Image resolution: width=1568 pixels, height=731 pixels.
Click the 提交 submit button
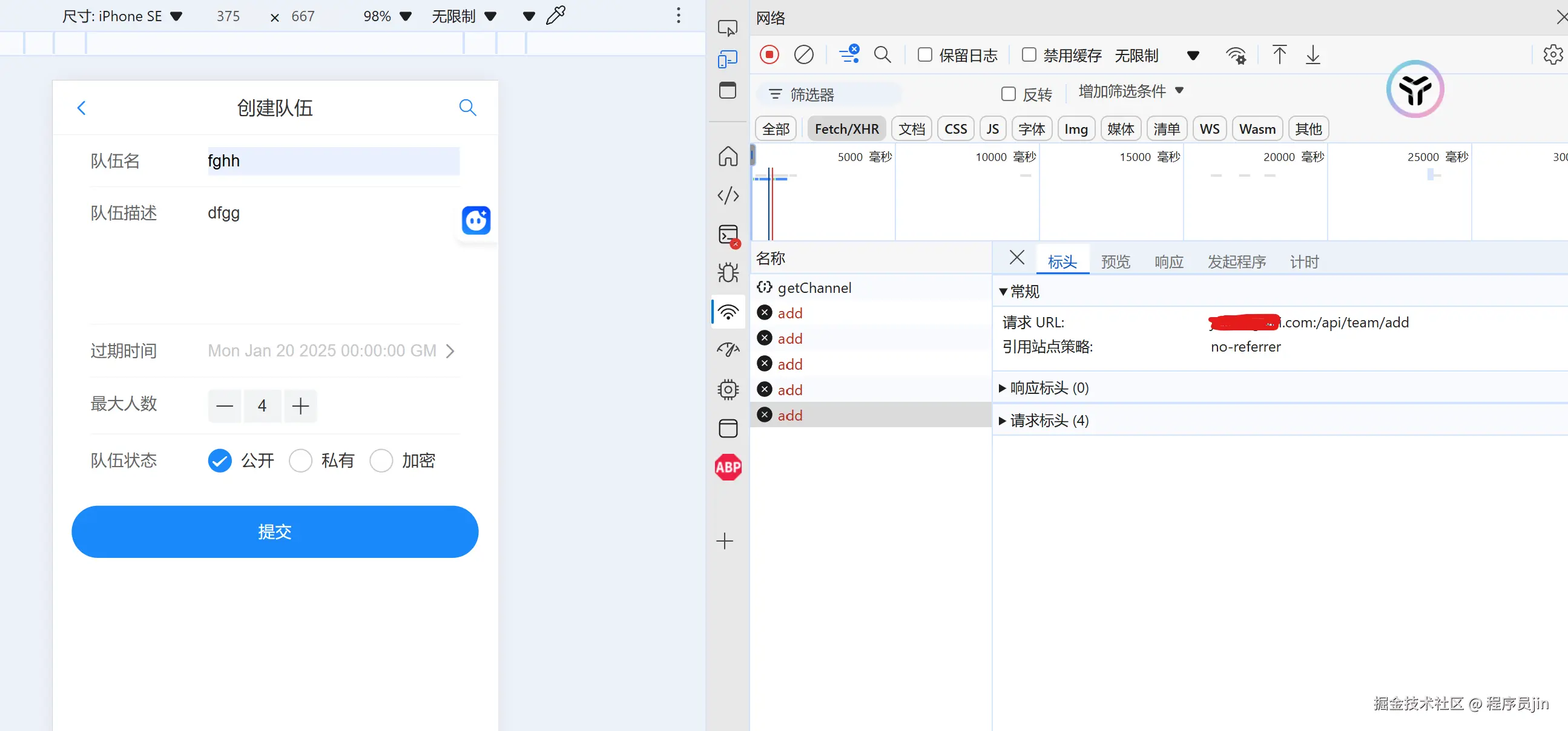(274, 531)
